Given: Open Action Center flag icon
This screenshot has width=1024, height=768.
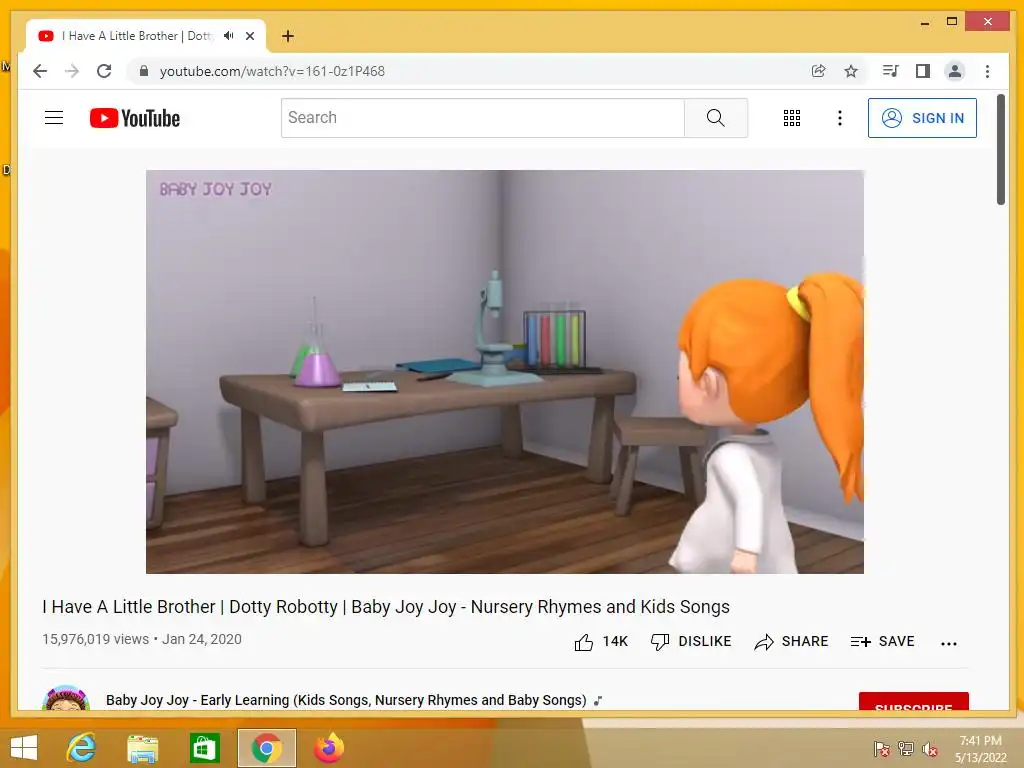Looking at the screenshot, I should [x=881, y=748].
